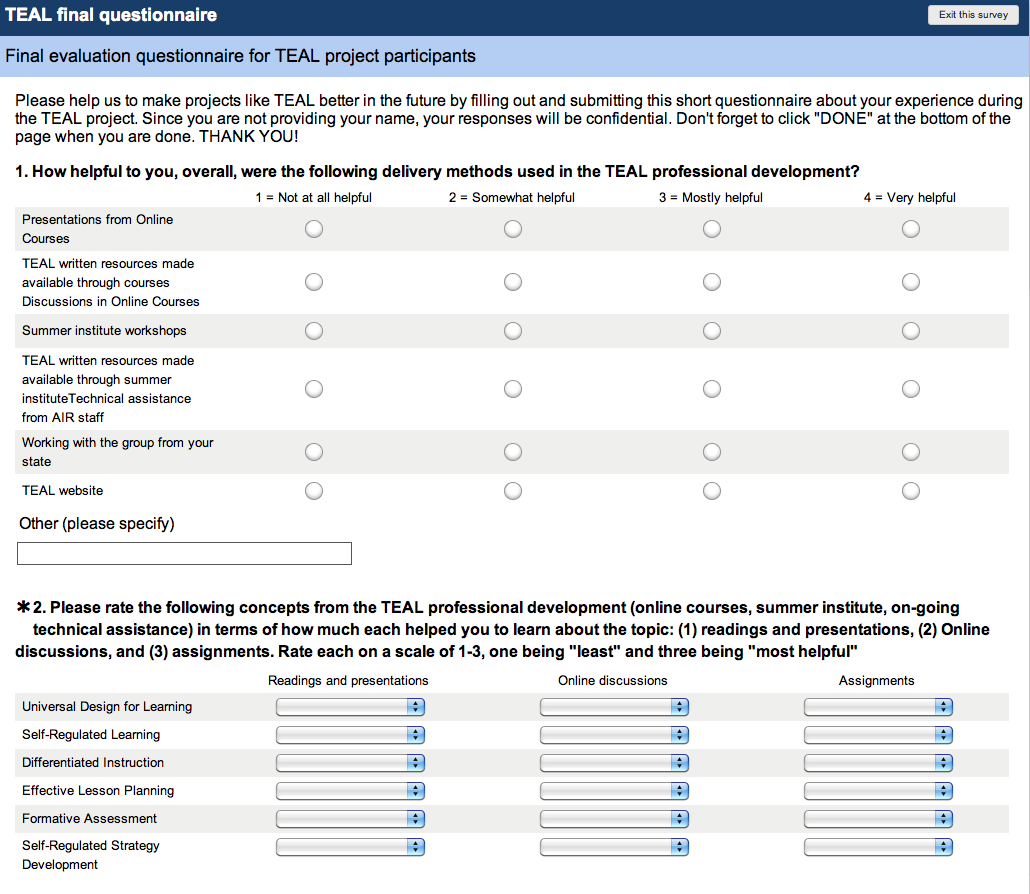Select Somewhat helpful for Summer institute workshops
This screenshot has width=1030, height=894.
(513, 331)
